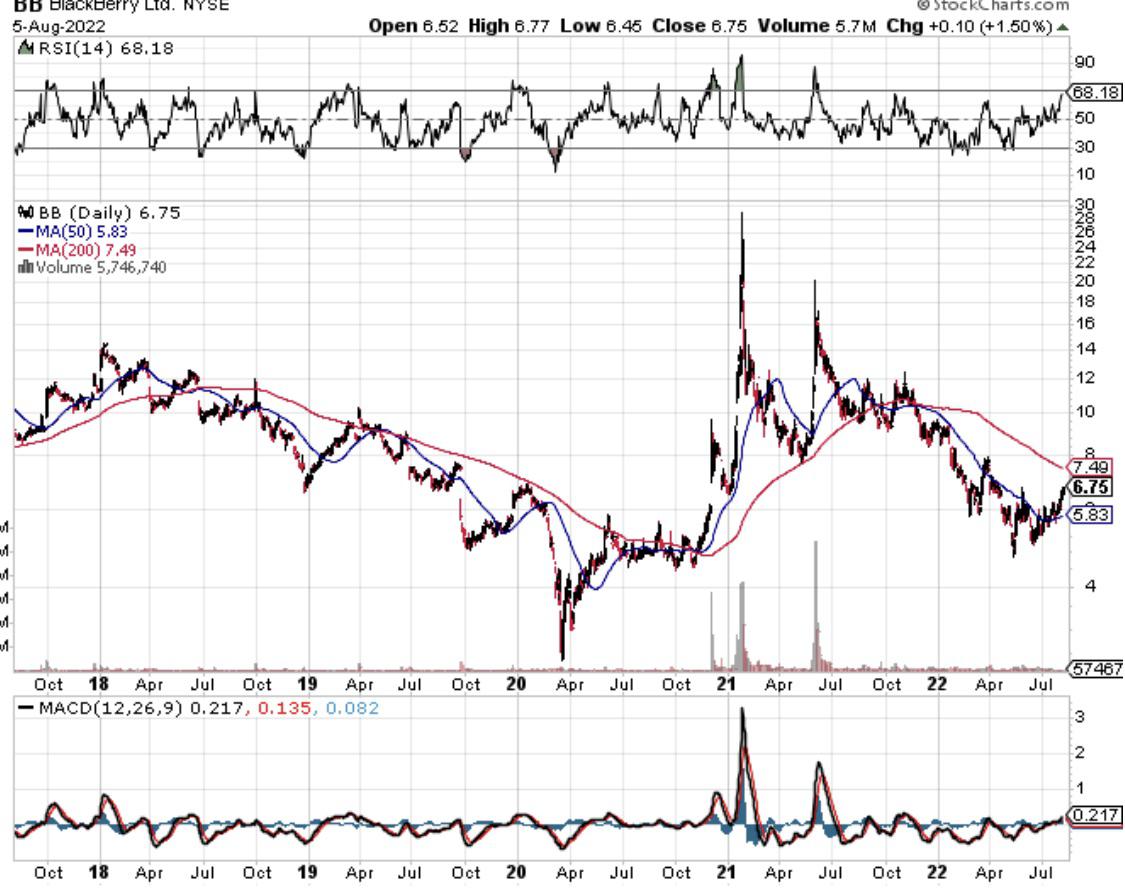Click the '18' year label on price chart axis

click(98, 684)
